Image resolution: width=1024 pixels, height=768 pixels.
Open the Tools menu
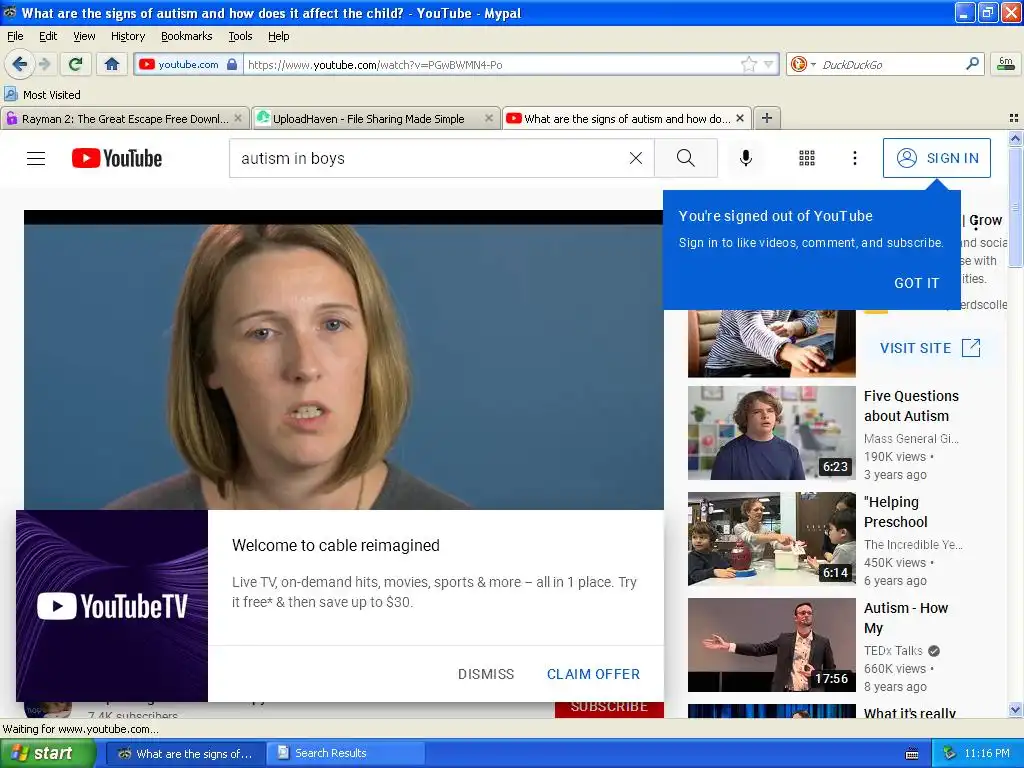(x=240, y=36)
